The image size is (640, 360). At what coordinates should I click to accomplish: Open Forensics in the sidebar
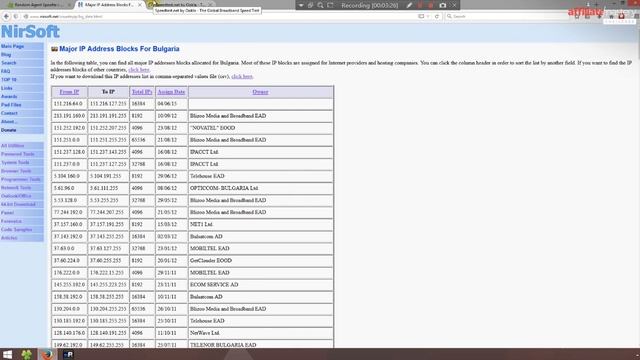point(11,221)
